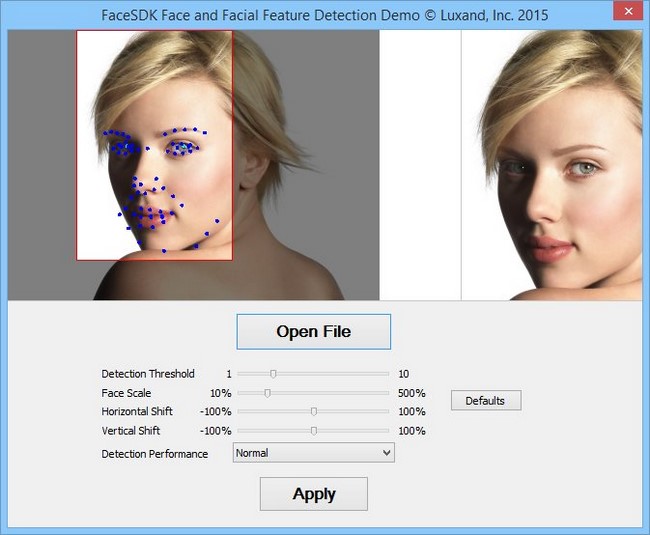The height and width of the screenshot is (535, 650).
Task: Click Detection Threshold track near the 10 end
Action: pos(381,374)
